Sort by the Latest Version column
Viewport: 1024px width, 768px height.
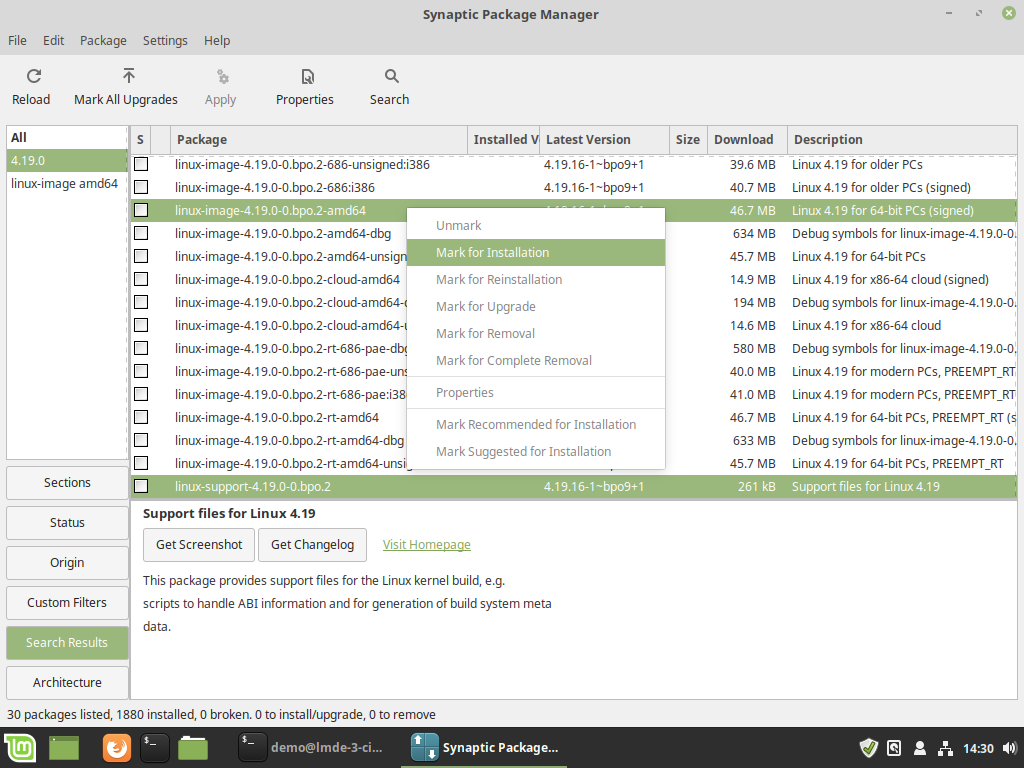pos(604,140)
